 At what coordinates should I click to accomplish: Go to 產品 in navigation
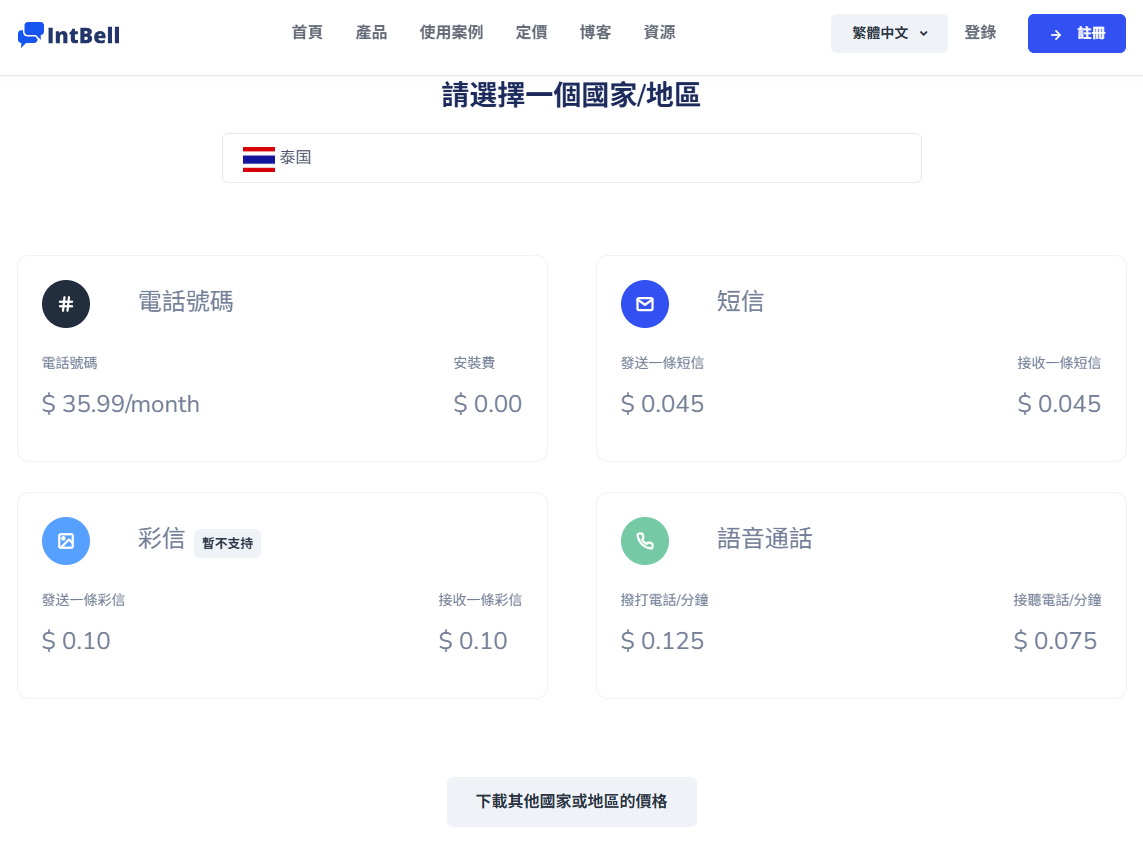tap(371, 32)
